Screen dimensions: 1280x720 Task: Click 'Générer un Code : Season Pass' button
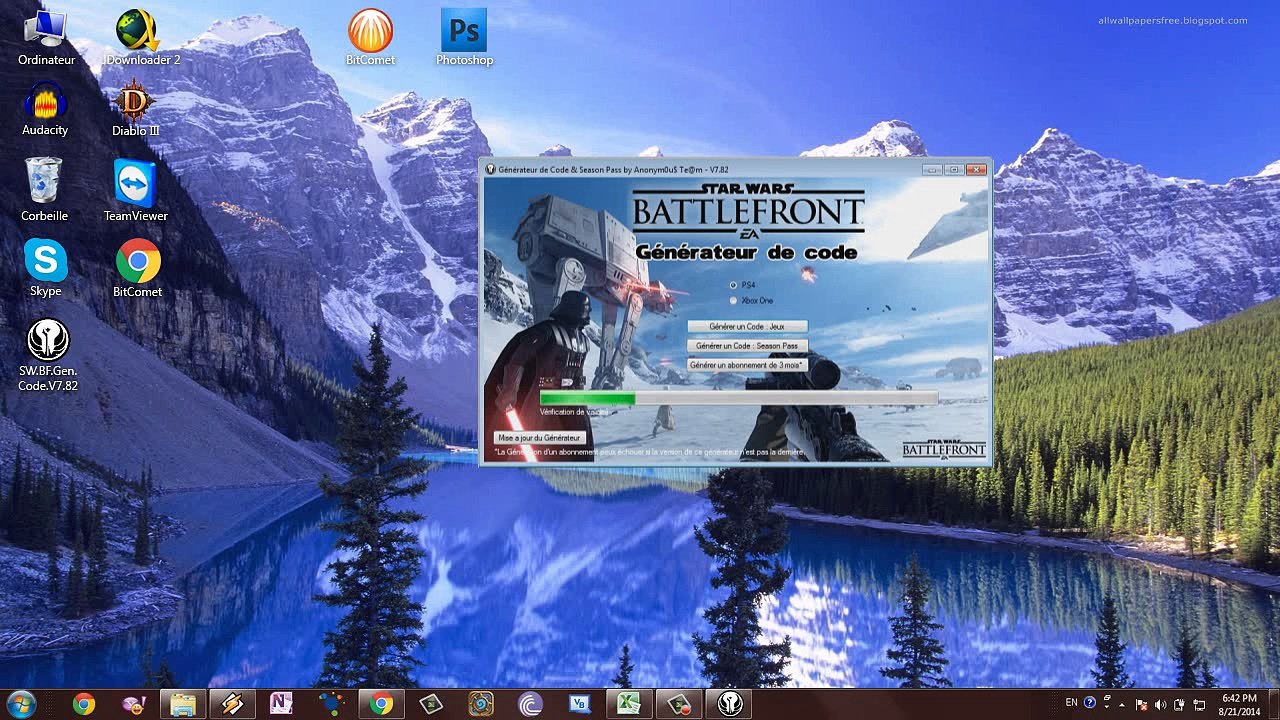click(x=747, y=346)
